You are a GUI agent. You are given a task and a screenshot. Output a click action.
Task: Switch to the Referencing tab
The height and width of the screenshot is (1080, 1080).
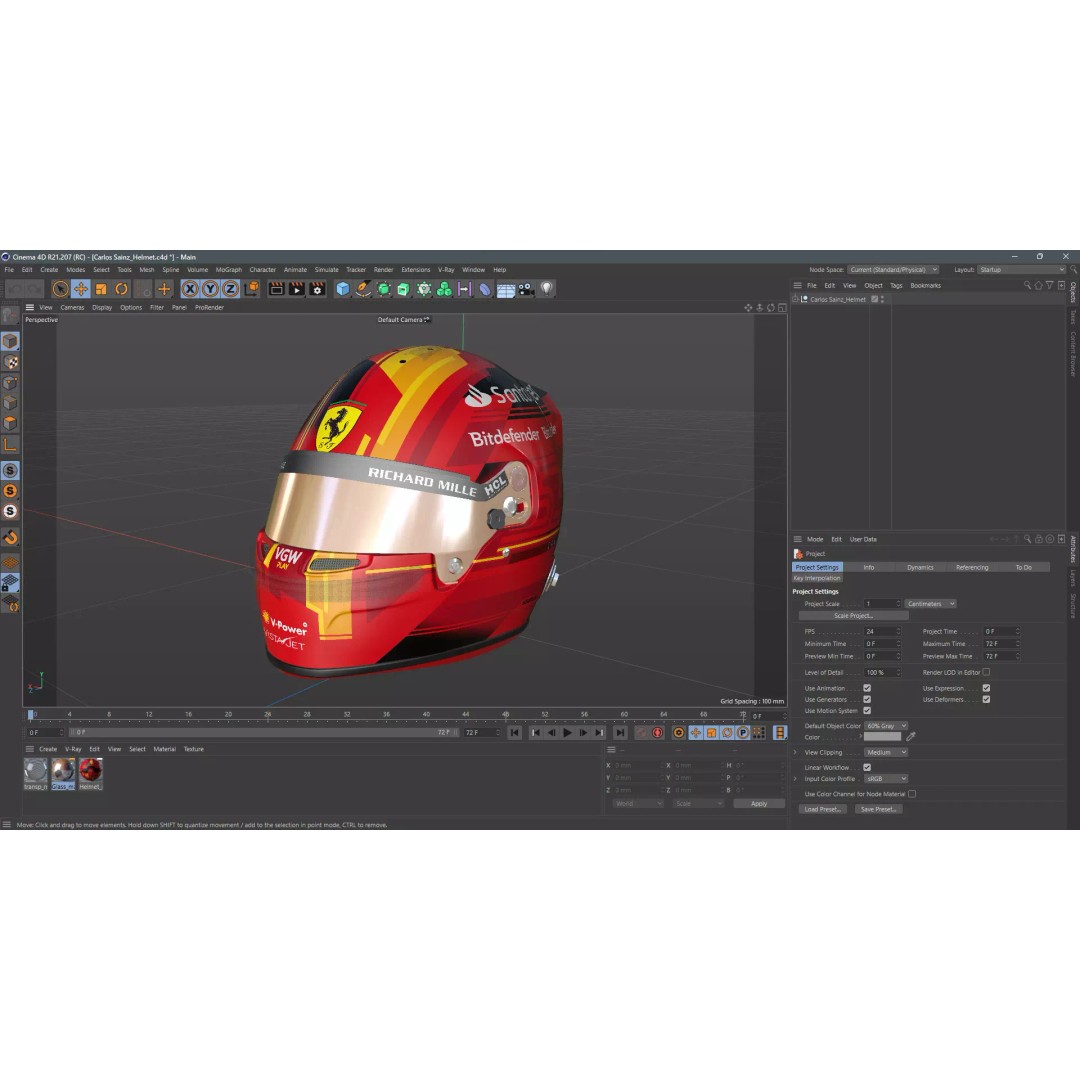point(972,568)
